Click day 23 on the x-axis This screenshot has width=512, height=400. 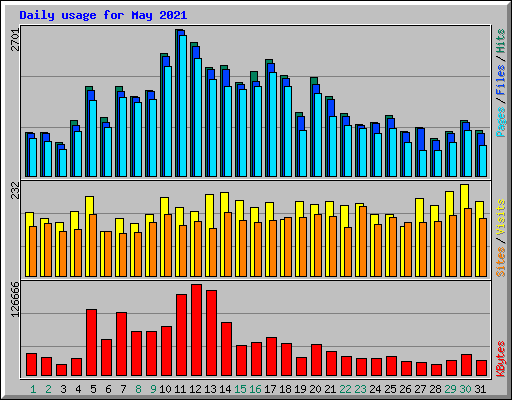pyautogui.click(x=360, y=389)
